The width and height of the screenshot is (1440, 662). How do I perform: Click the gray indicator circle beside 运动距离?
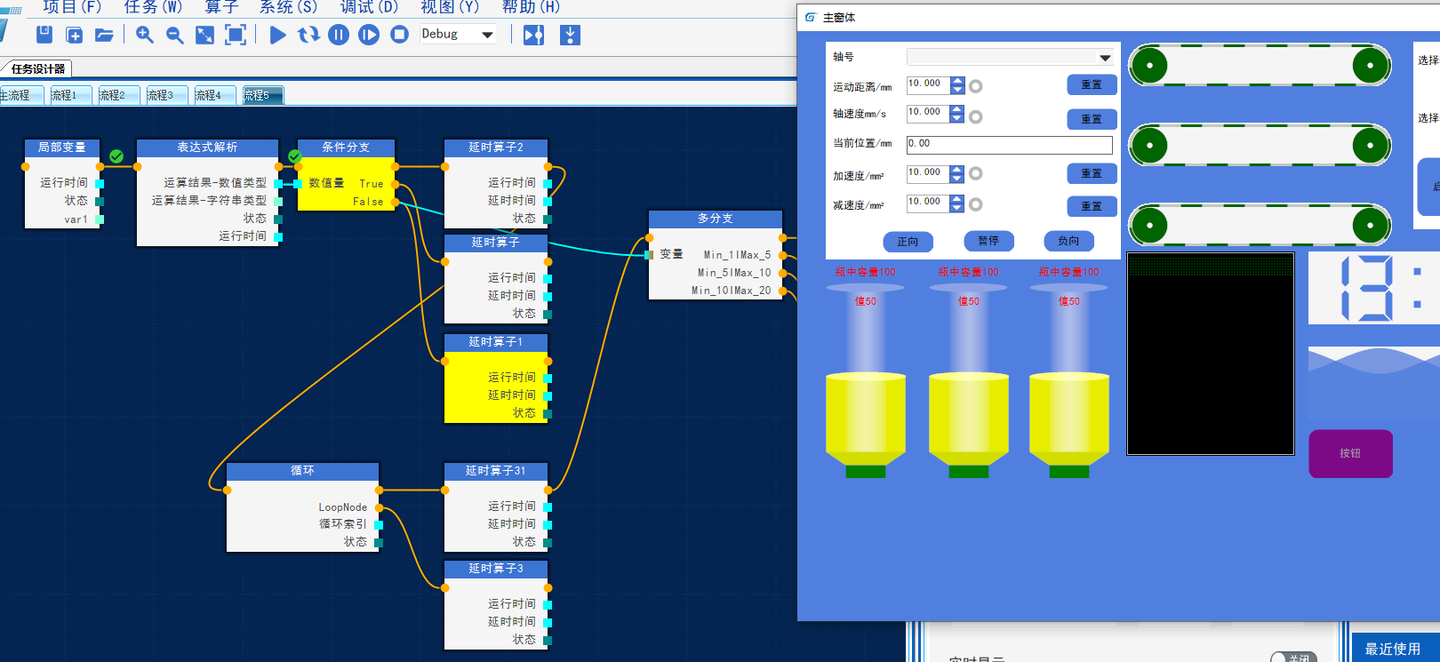(x=976, y=86)
